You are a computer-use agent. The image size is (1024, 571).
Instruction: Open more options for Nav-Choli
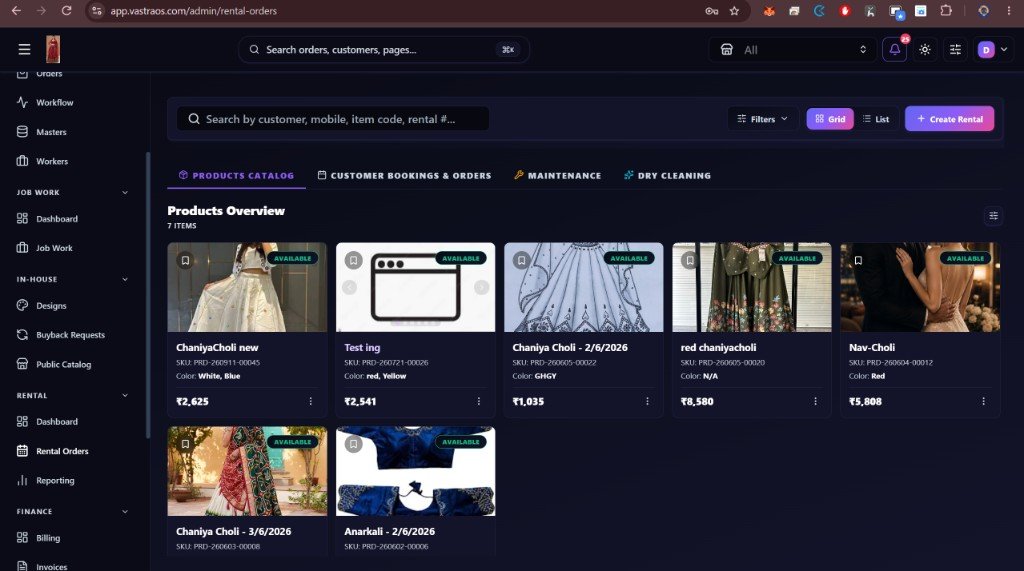point(984,401)
